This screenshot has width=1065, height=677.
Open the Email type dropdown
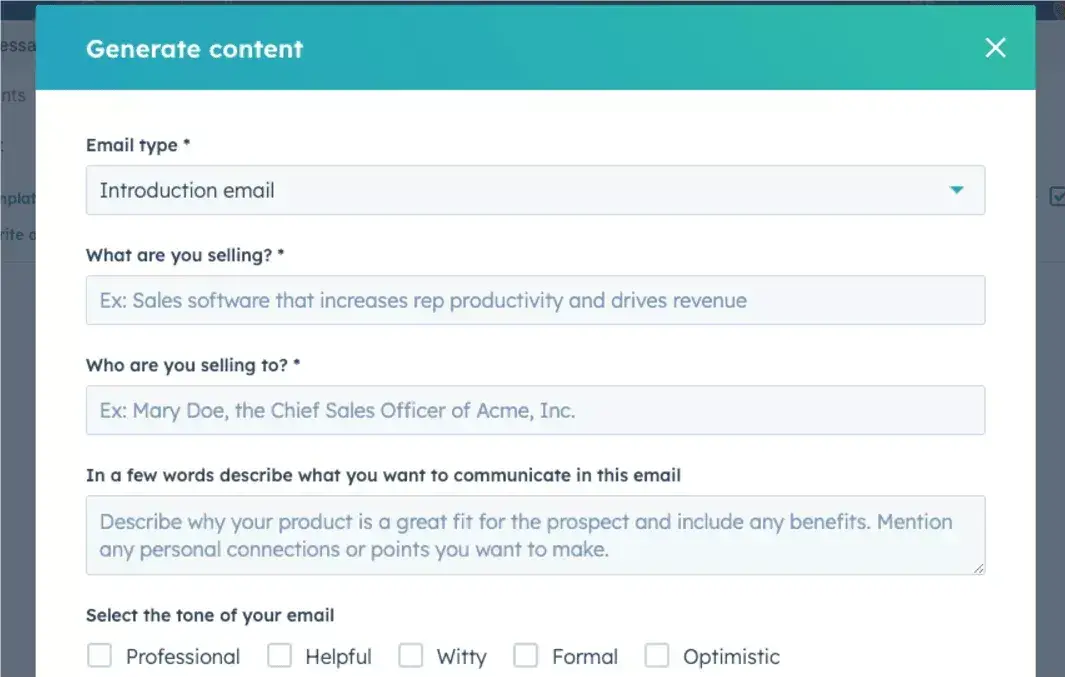coord(535,190)
